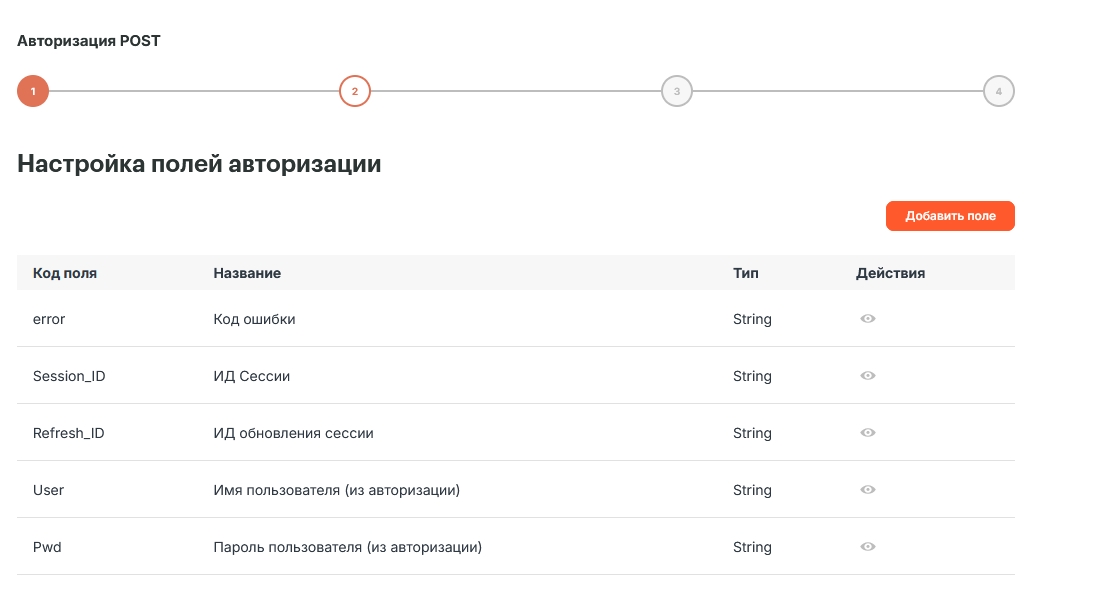Jump to step 2 in progress bar
This screenshot has width=1112, height=600.
[x=355, y=91]
